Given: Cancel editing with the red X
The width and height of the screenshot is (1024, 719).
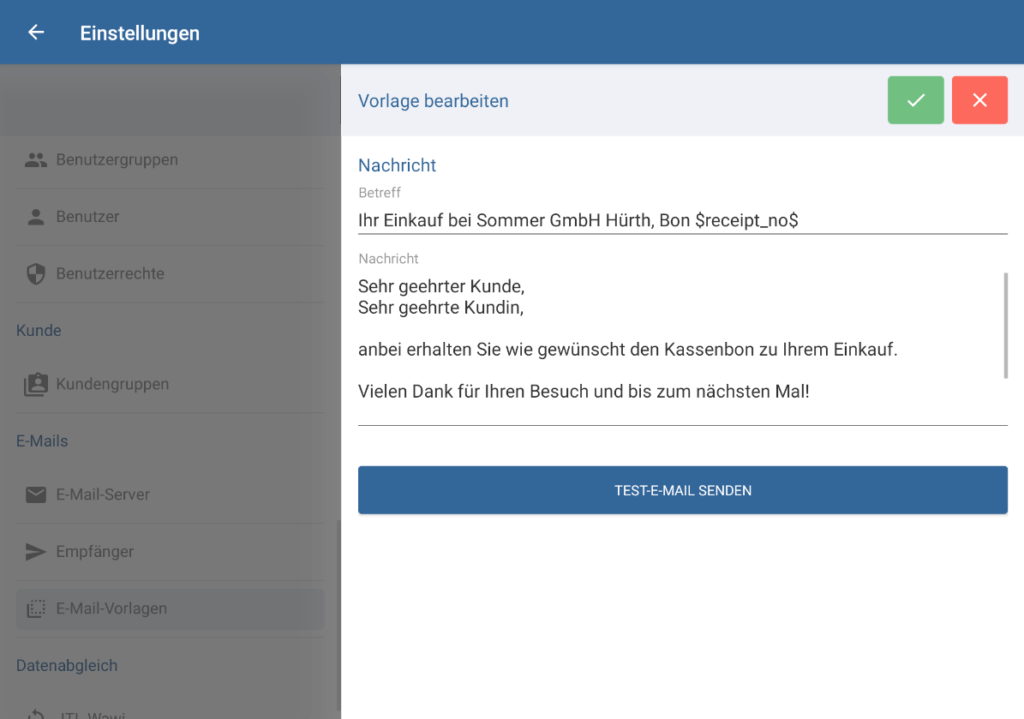Looking at the screenshot, I should tap(980, 100).
